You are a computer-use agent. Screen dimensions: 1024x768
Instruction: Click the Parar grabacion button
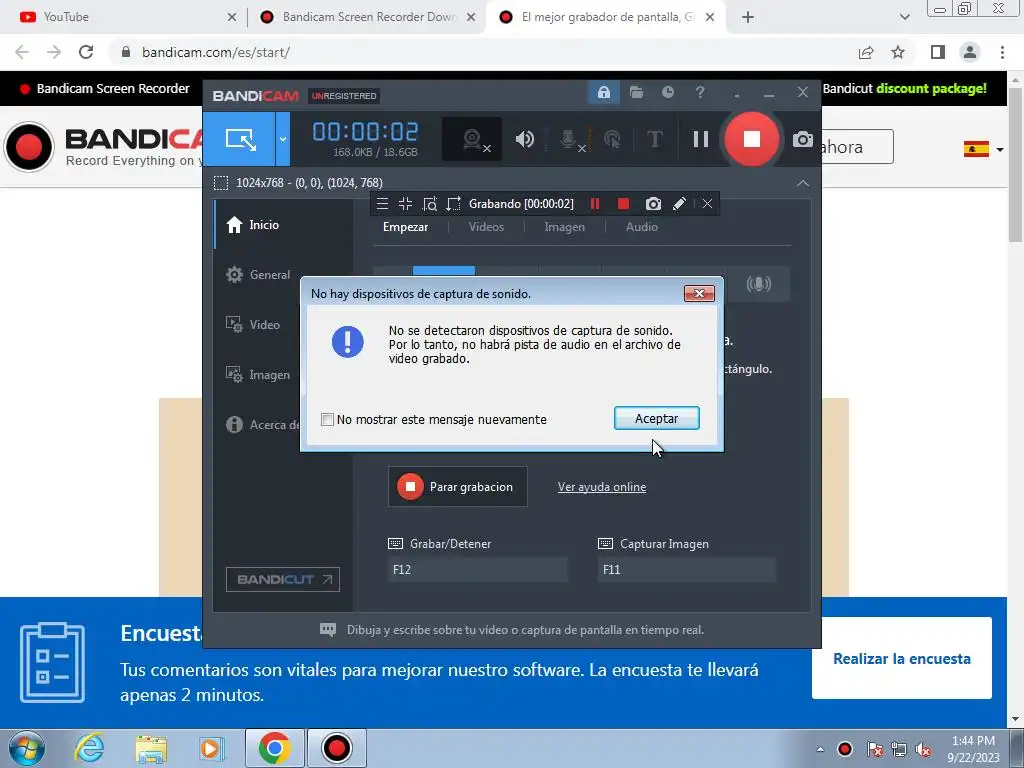point(458,487)
